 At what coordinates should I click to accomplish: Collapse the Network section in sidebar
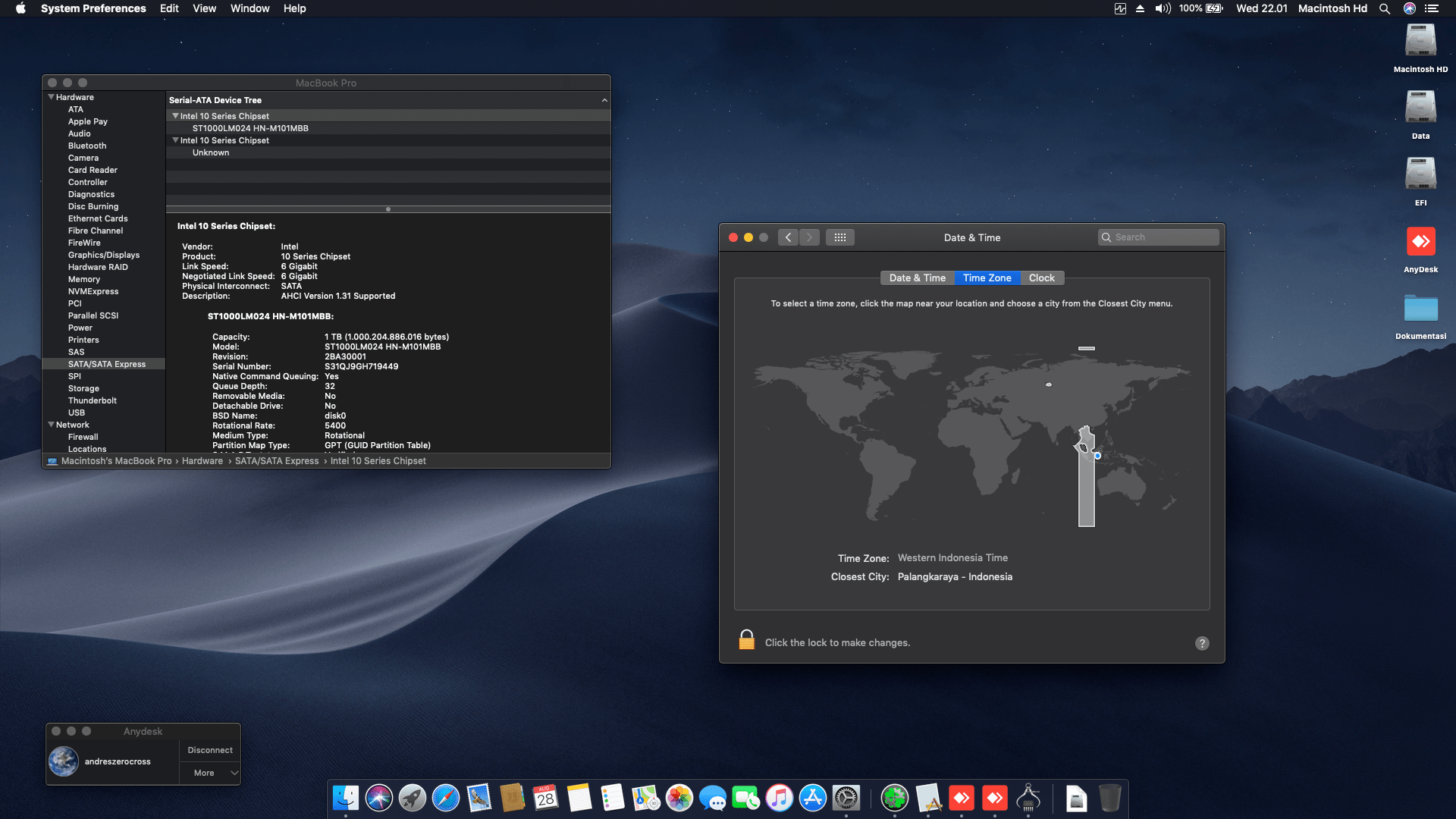click(x=52, y=425)
